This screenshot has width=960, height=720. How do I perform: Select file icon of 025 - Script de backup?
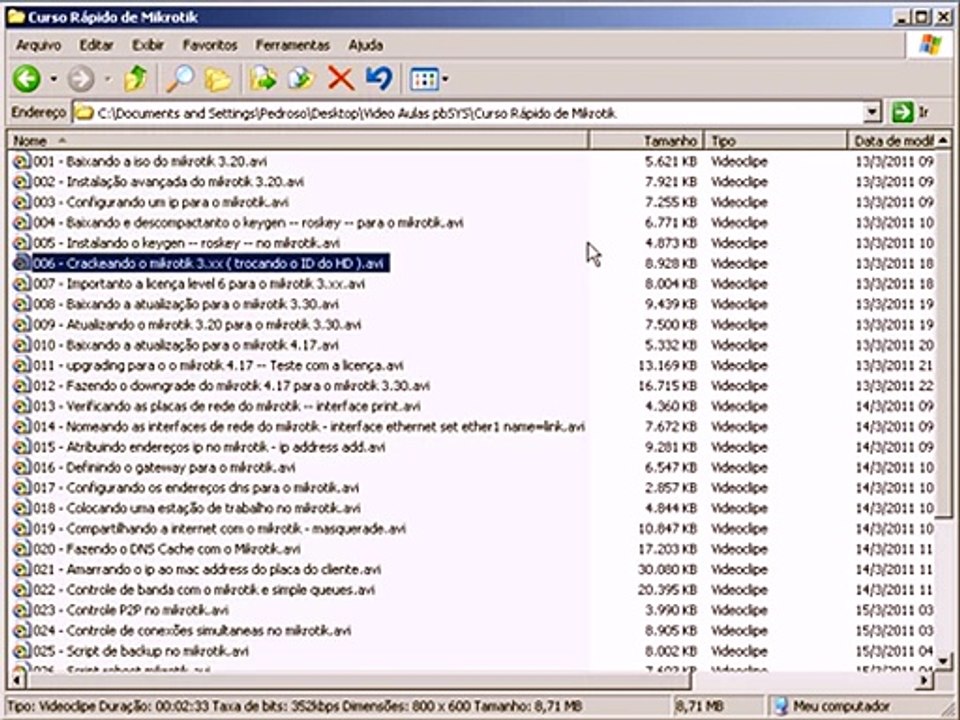(21, 651)
